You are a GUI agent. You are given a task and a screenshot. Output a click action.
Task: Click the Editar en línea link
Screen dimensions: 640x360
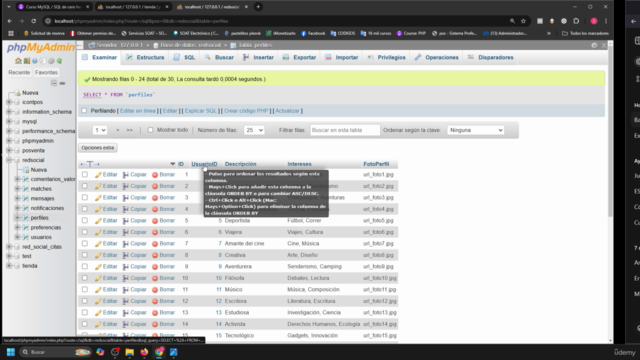138,111
